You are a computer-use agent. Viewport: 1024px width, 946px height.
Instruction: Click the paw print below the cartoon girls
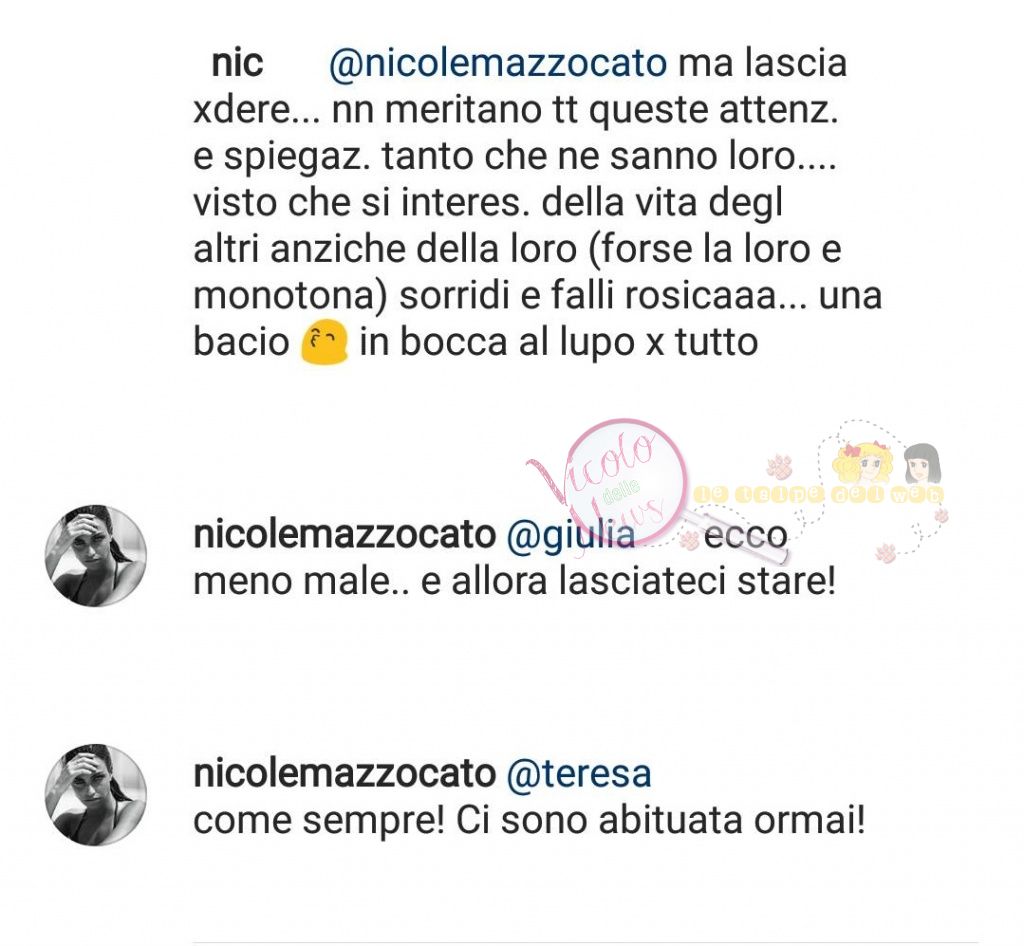coord(887,554)
